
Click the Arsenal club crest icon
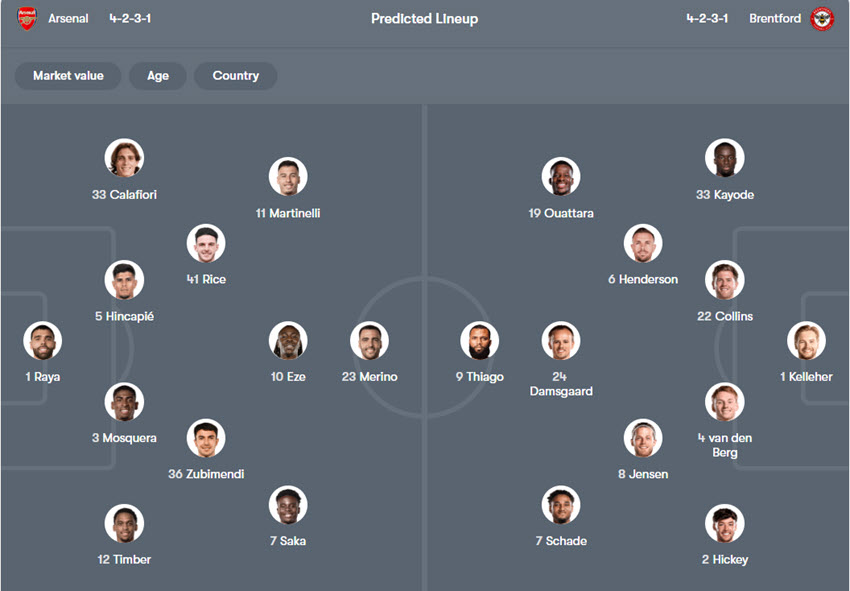[x=27, y=18]
